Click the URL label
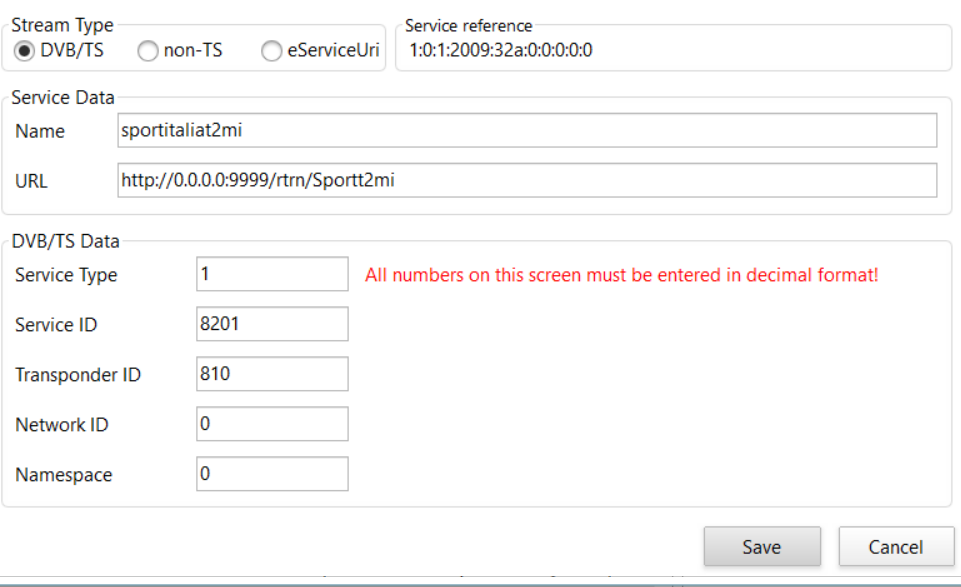This screenshot has width=961, height=587. pos(31,181)
